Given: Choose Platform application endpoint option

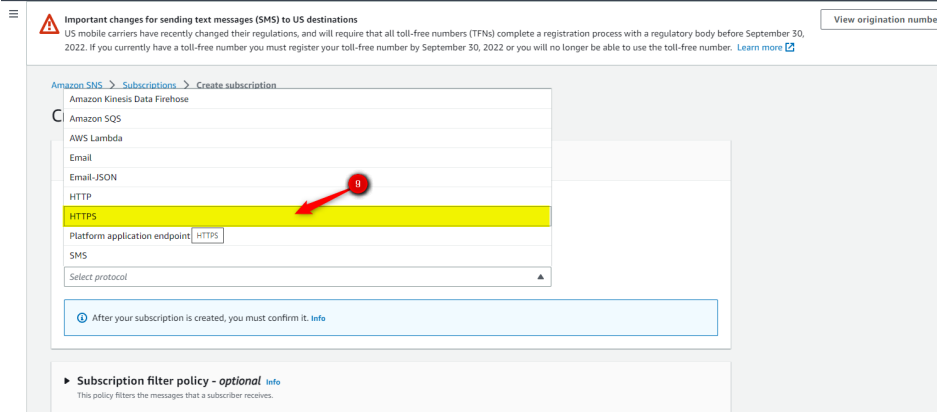Looking at the screenshot, I should tap(129, 236).
